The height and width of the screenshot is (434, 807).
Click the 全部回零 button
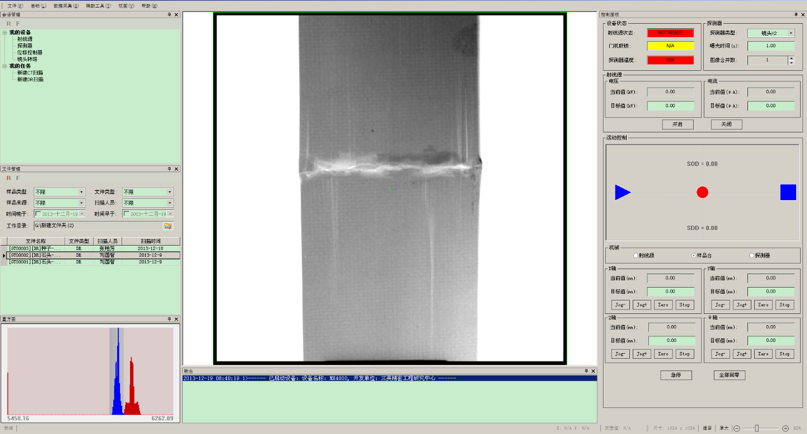tap(730, 375)
